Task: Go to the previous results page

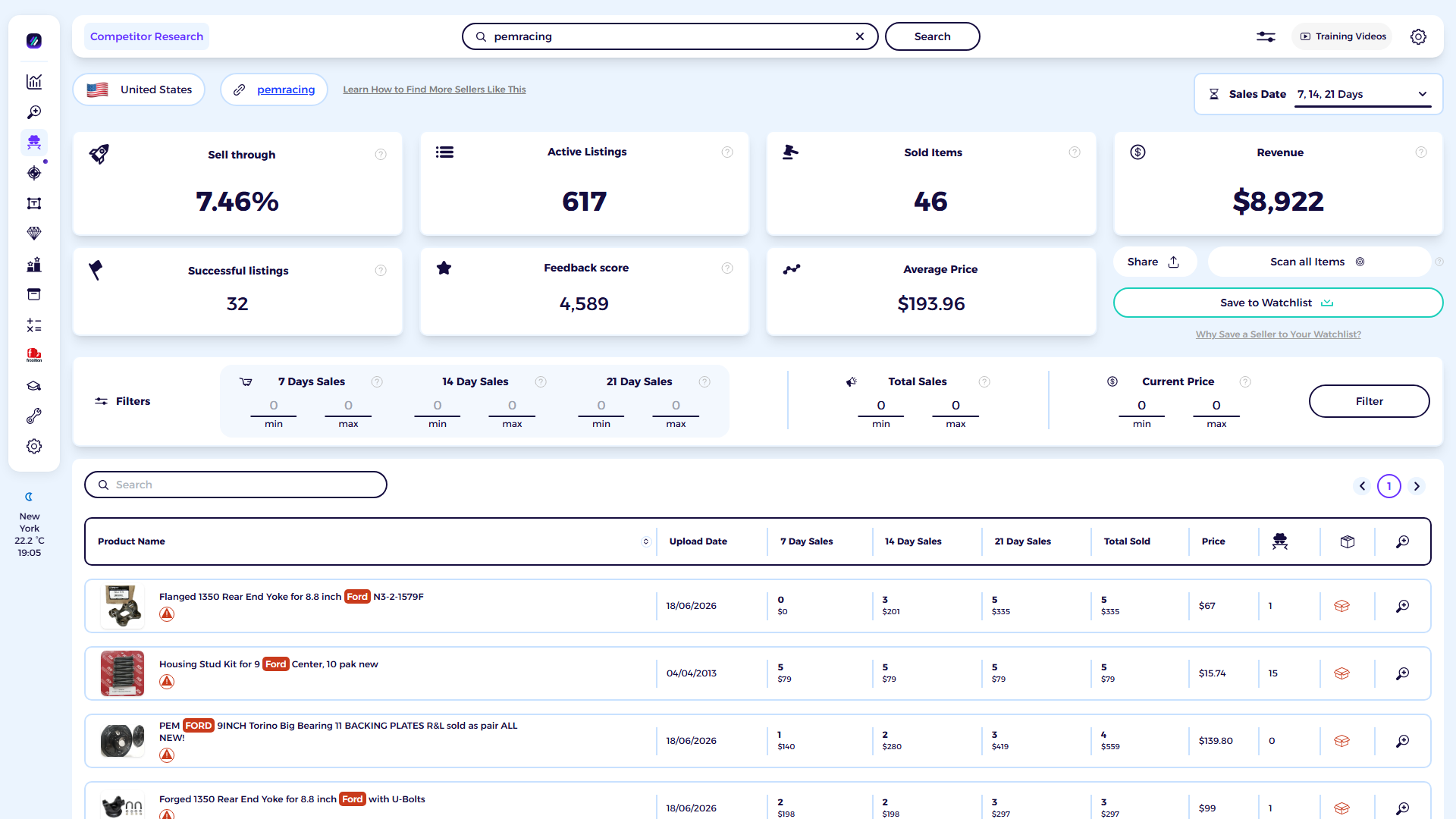Action: click(x=1362, y=486)
